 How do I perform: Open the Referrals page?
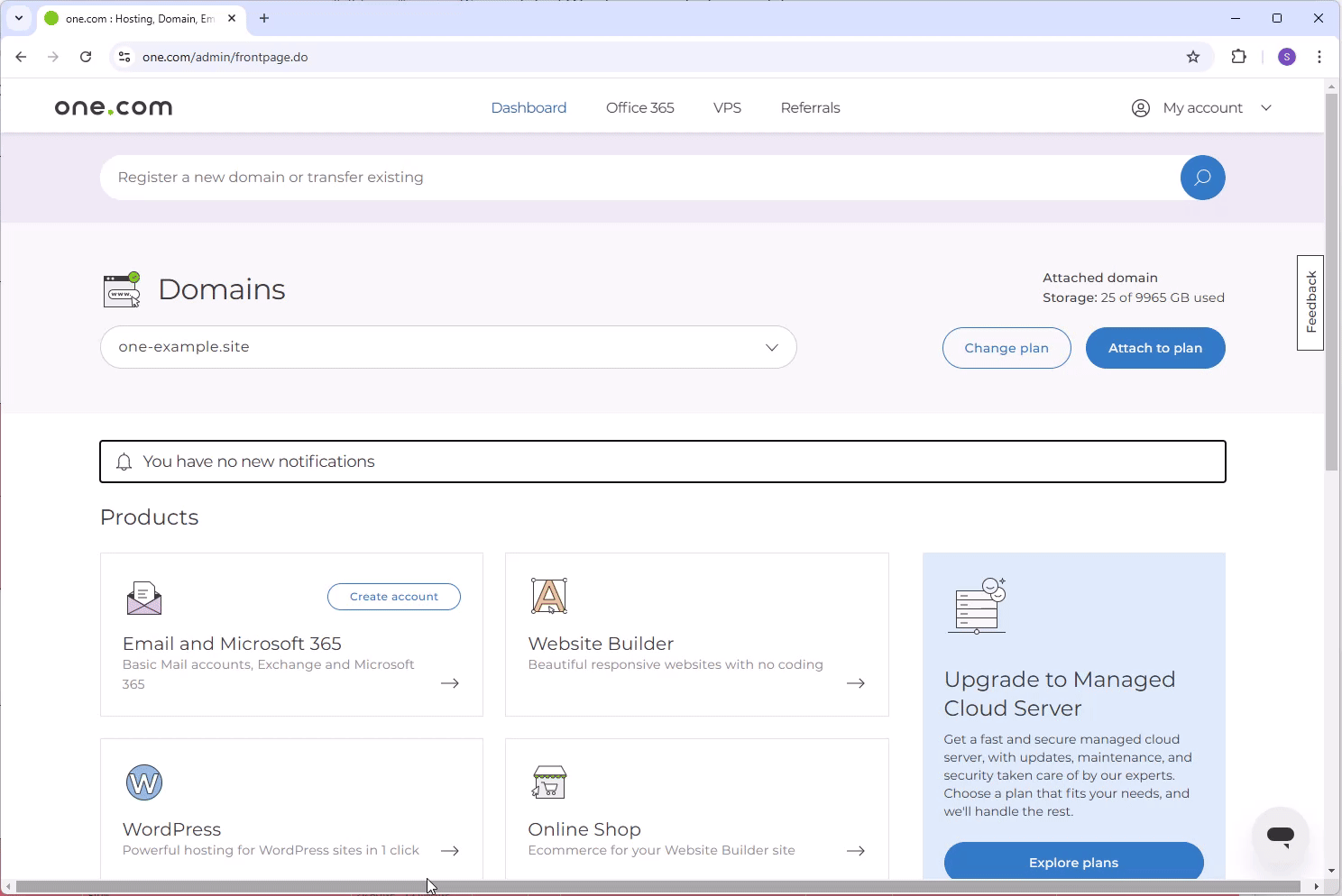810,107
